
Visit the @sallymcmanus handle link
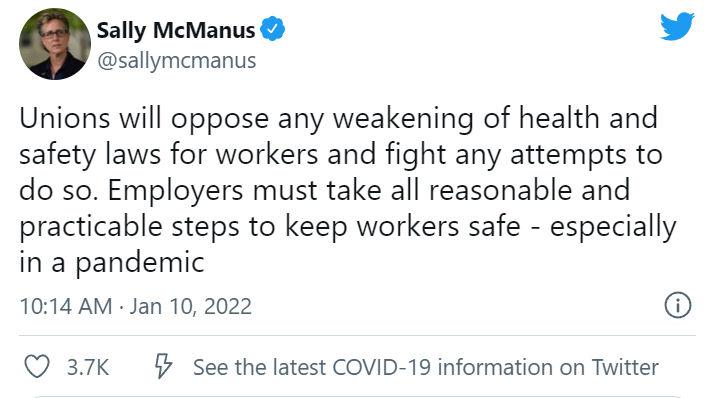pos(177,61)
